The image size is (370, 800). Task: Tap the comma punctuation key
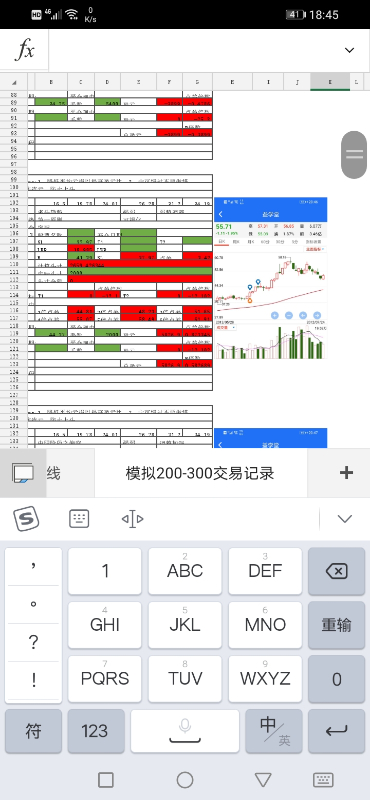point(33,566)
